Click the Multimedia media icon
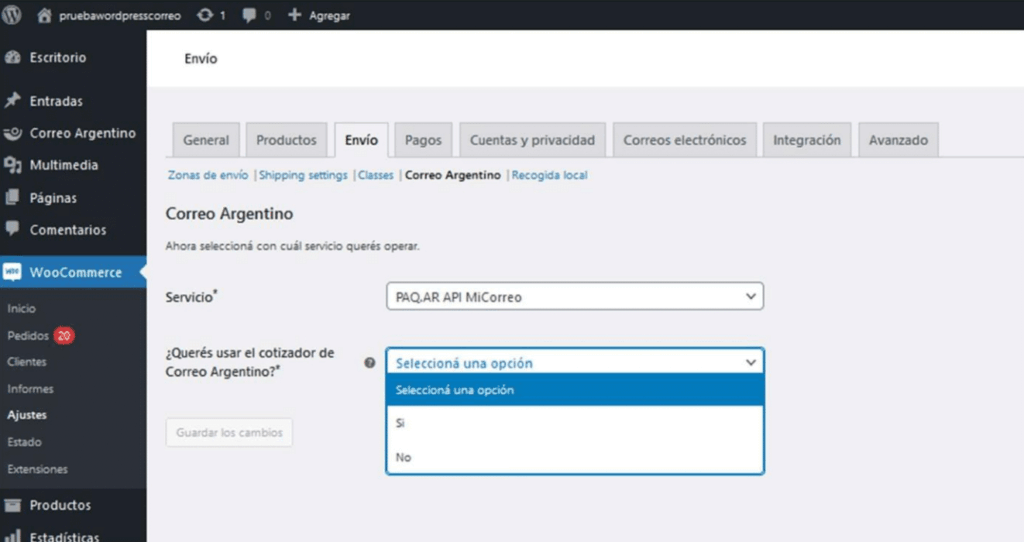Image resolution: width=1024 pixels, height=542 pixels. click(12, 165)
